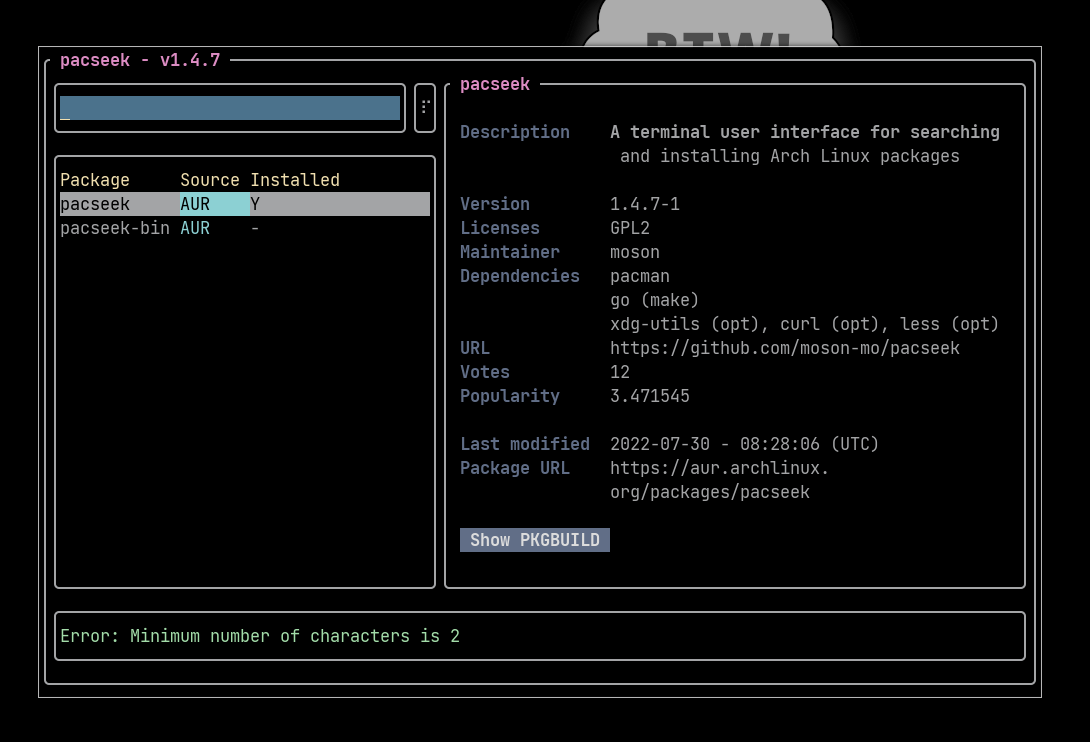Click the package description text
The image size is (1090, 742).
(805, 144)
